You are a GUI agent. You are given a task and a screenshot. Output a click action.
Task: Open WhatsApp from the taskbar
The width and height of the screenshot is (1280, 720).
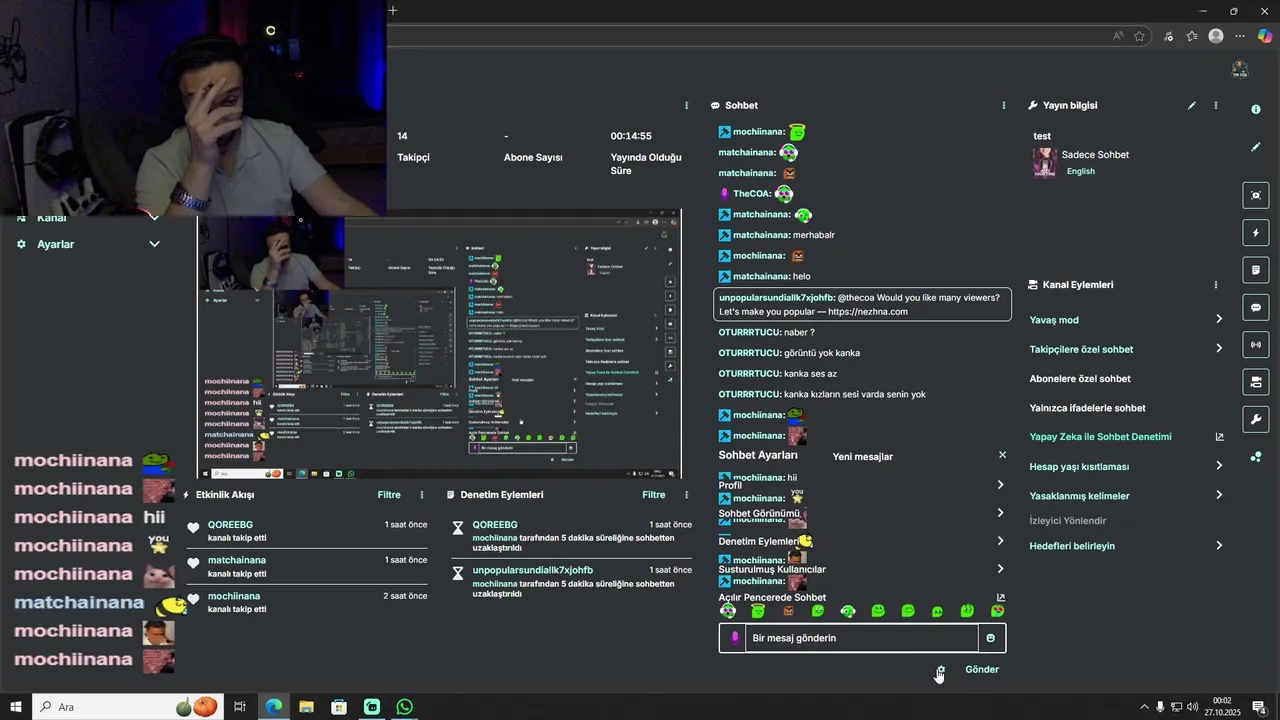click(405, 707)
